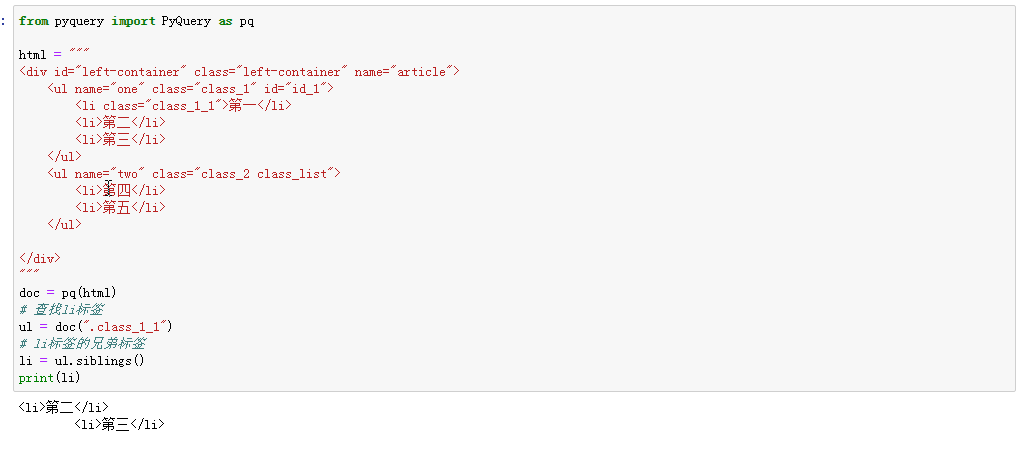Click the <li>第五</li> code line
Image resolution: width=1016 pixels, height=455 pixels.
coord(120,208)
